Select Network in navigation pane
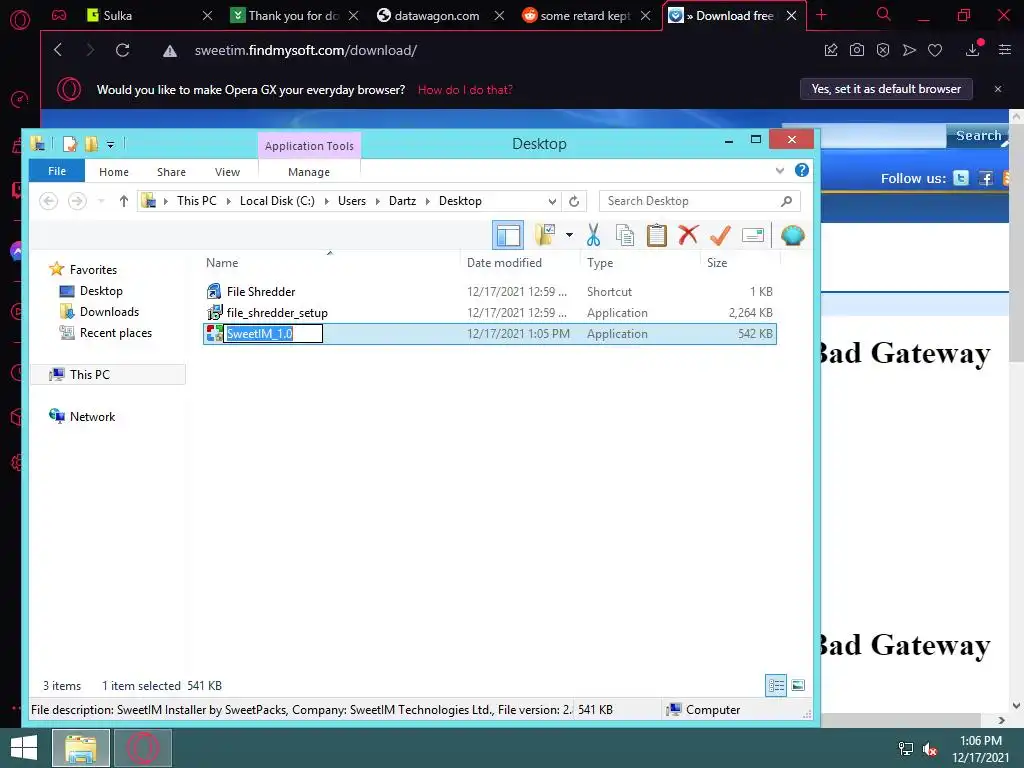Screen dimensions: 1024x768 92,417
